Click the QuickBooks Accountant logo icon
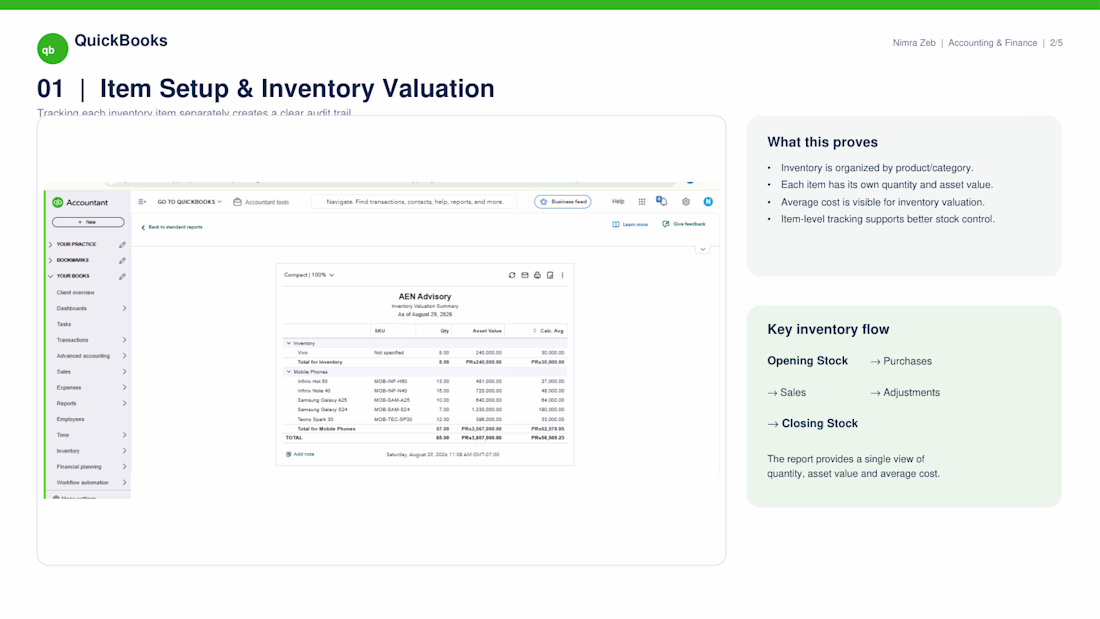The height and width of the screenshot is (619, 1100). (x=58, y=202)
